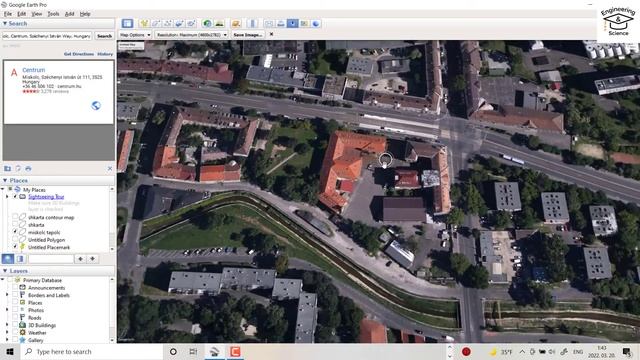The width and height of the screenshot is (640, 360).
Task: Open the Help menu
Action: (x=85, y=14)
